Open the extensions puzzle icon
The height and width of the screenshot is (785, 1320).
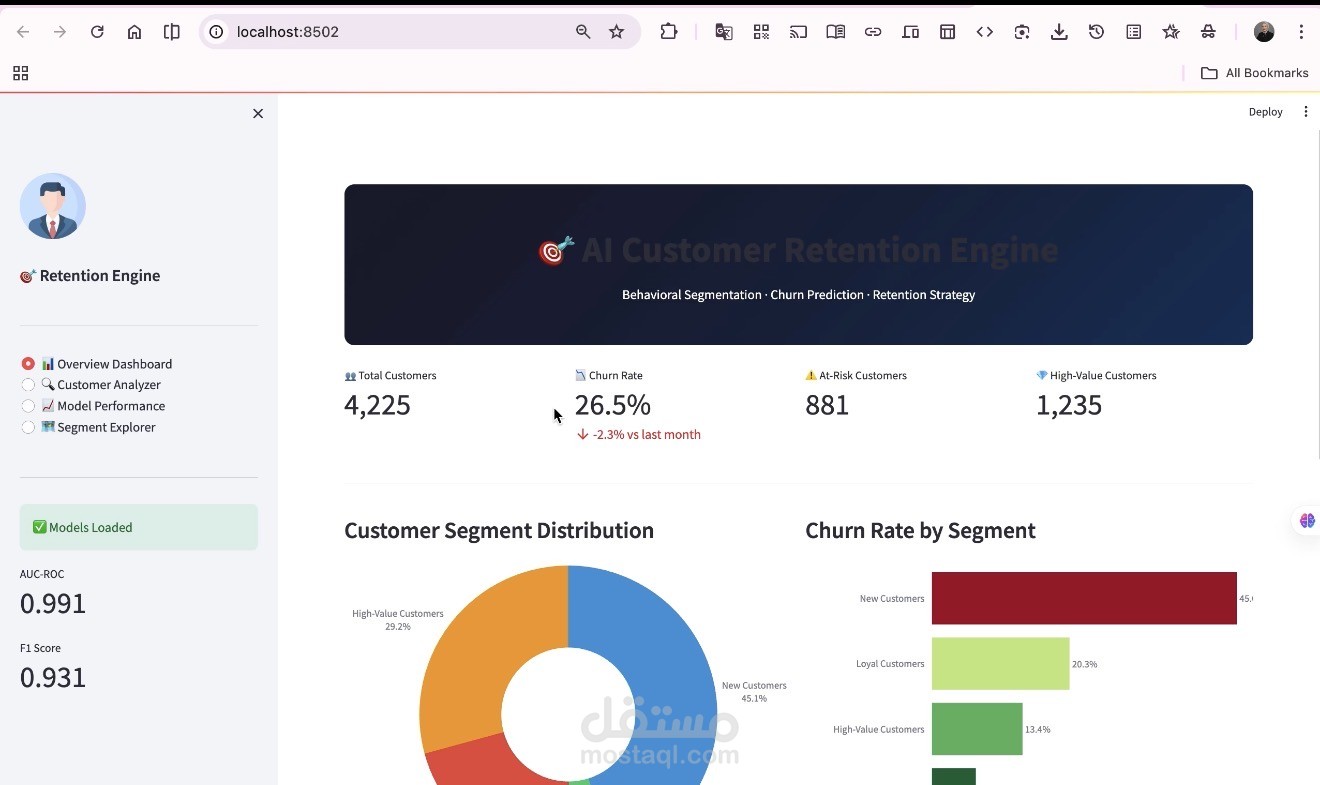click(x=669, y=32)
